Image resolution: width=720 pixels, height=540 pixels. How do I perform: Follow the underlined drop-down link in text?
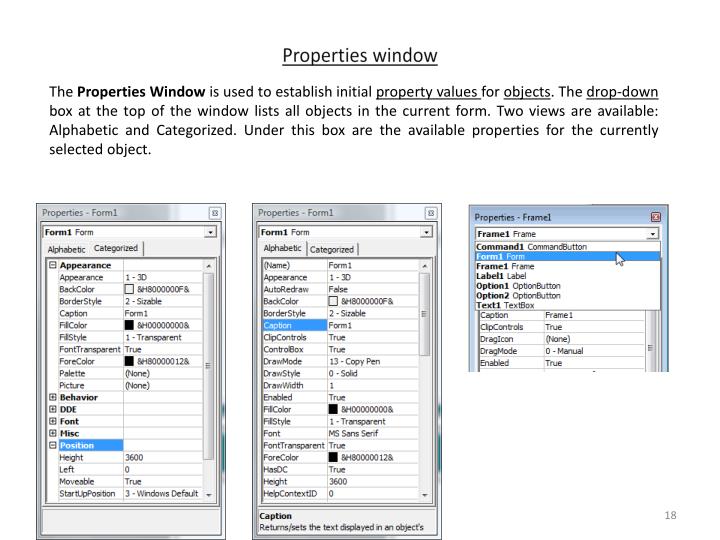pos(622,92)
